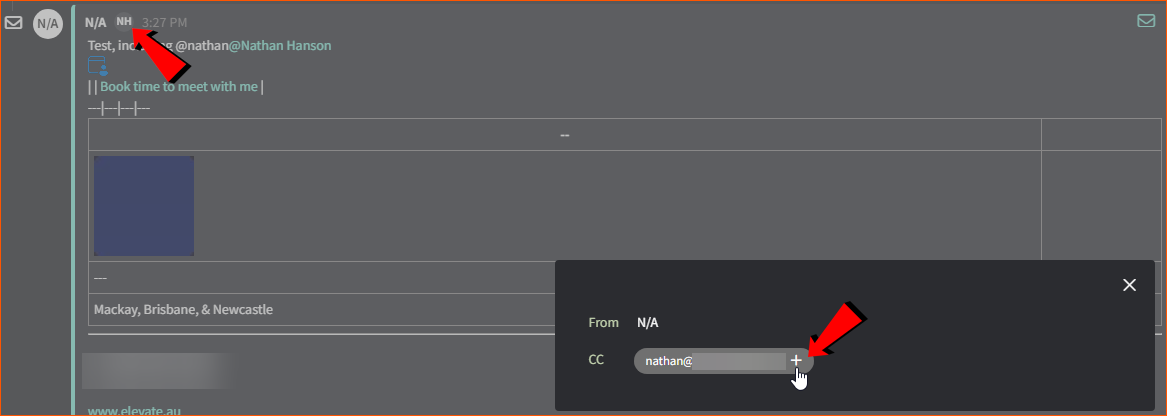The image size is (1167, 416).
Task: Click the envelope icon left of the avatar
Action: 13,22
